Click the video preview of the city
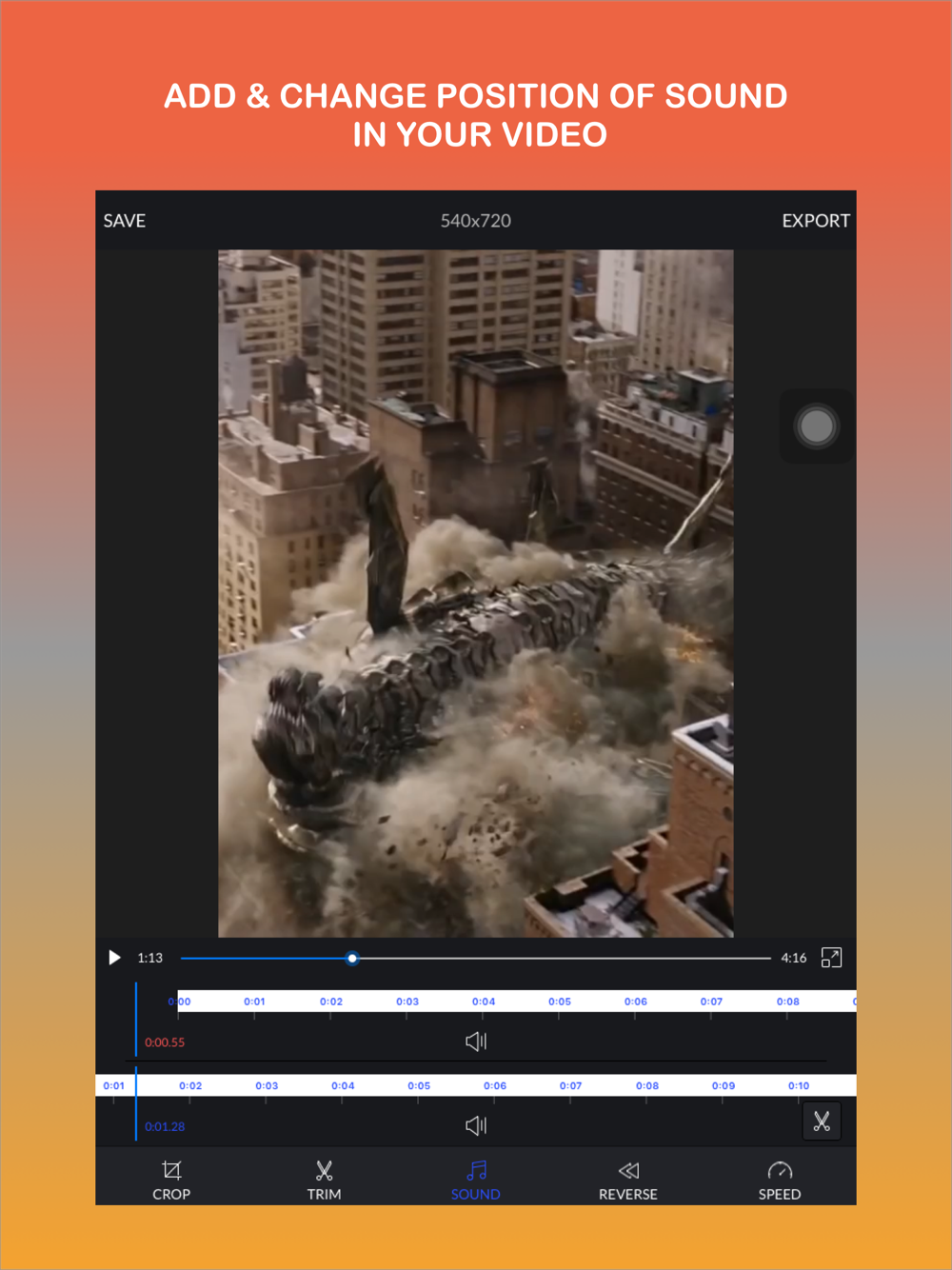 pyautogui.click(x=476, y=593)
